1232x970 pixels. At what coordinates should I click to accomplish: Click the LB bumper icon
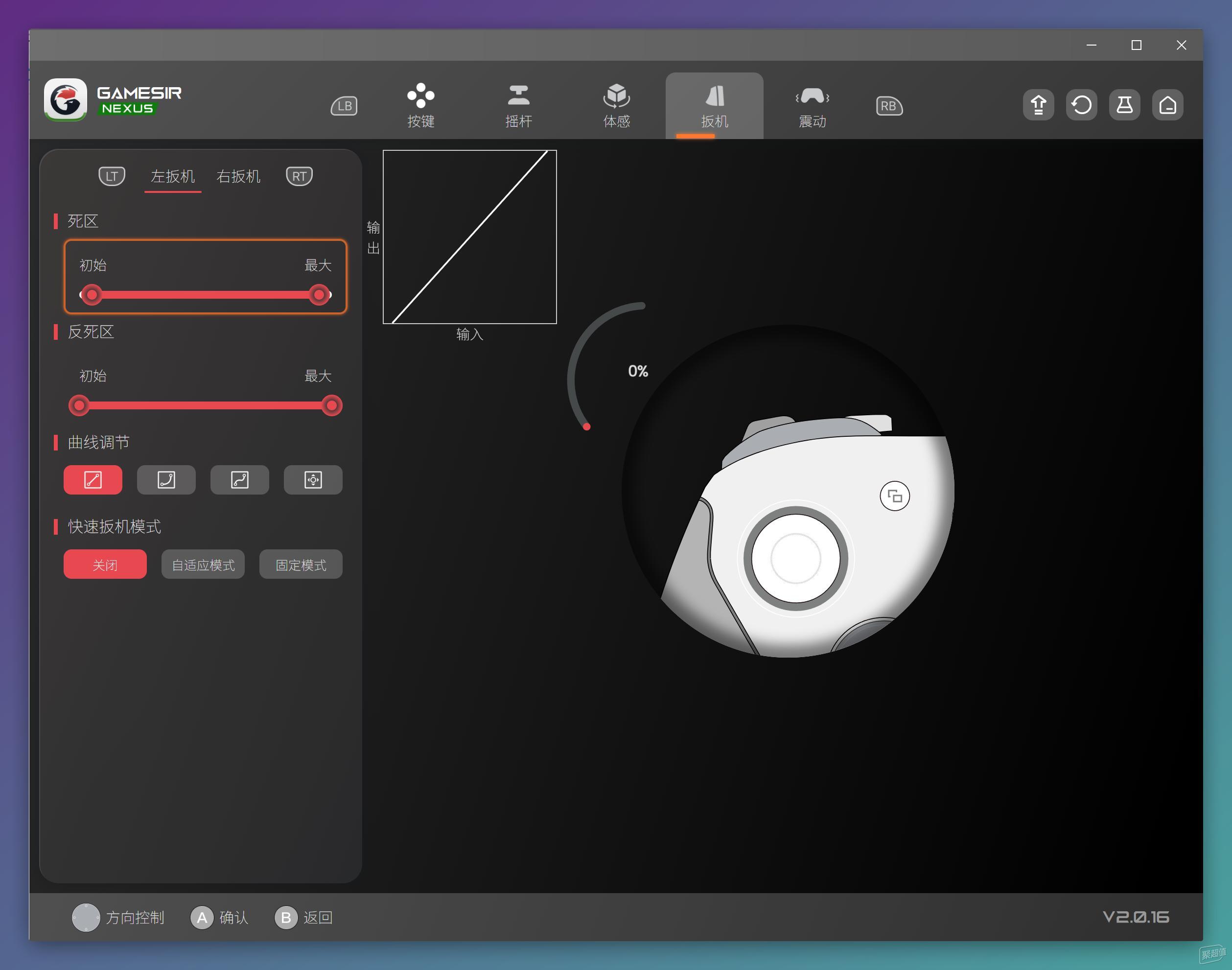click(344, 106)
